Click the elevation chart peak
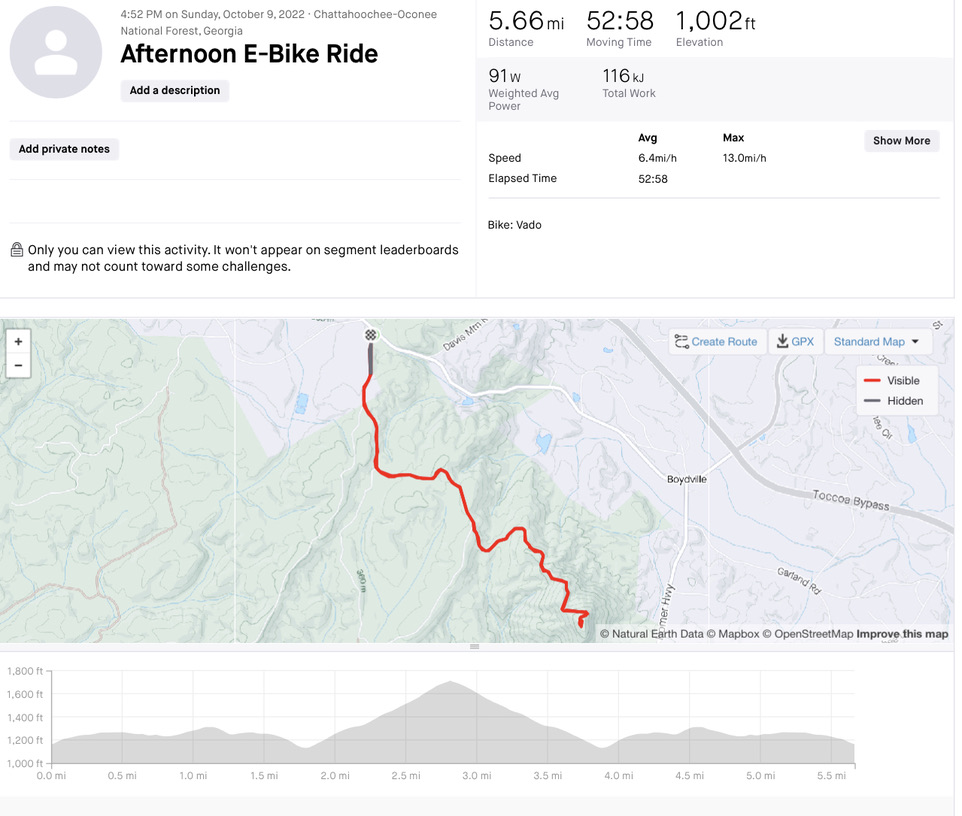Screen dimensions: 962x816 452,683
